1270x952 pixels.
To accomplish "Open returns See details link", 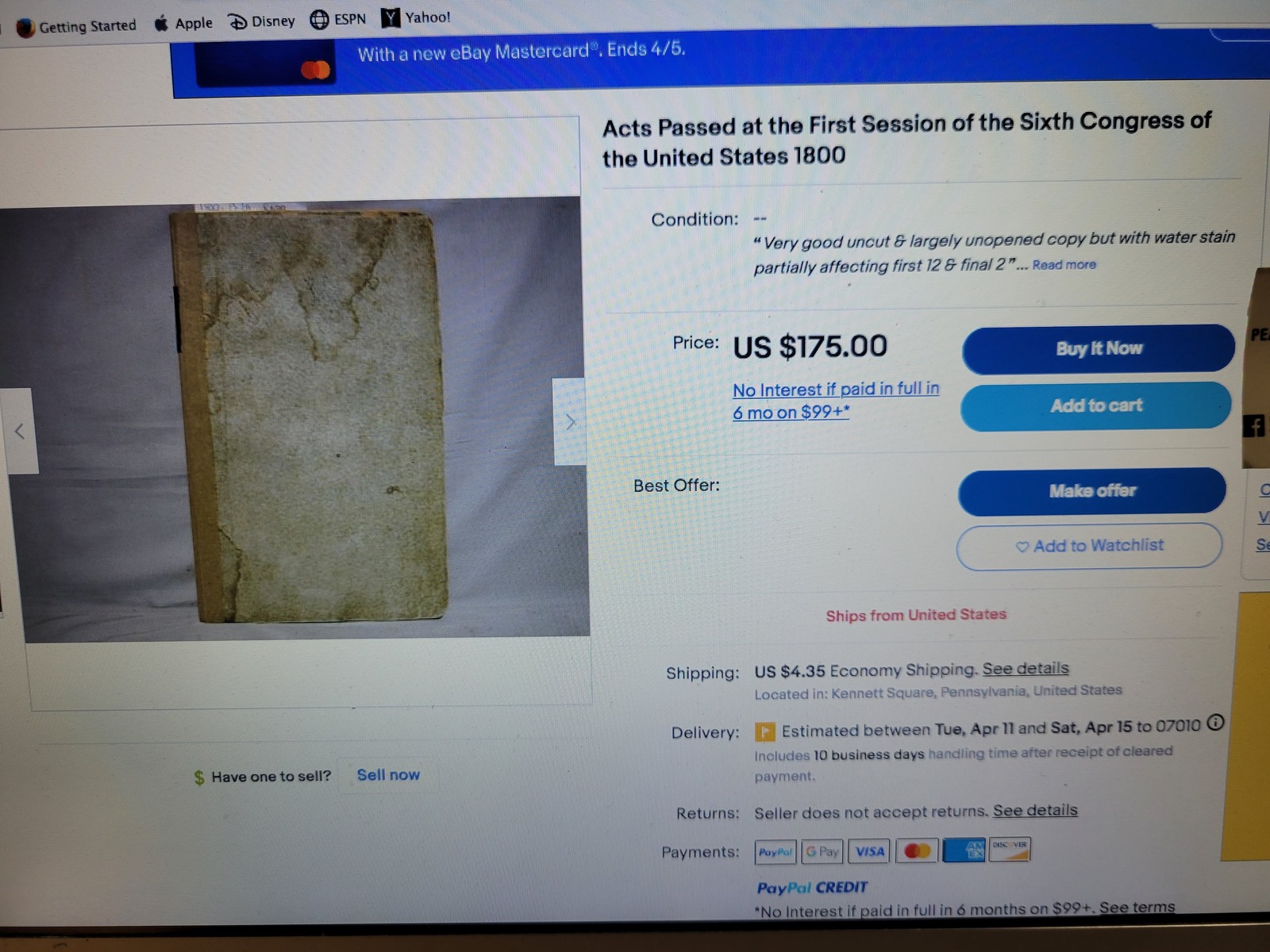I will pos(1035,811).
